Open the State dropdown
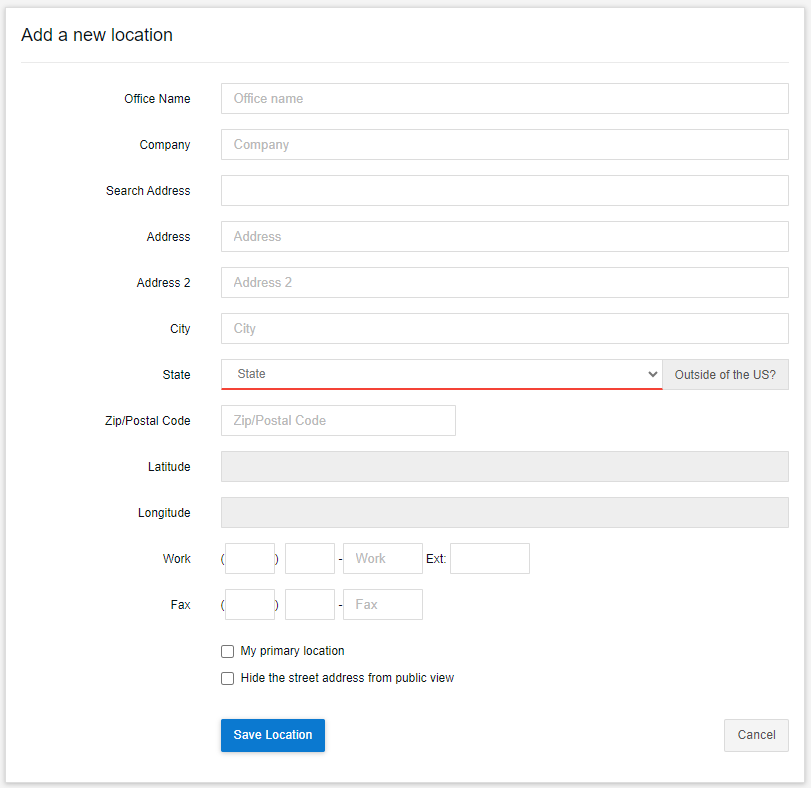Viewport: 811px width, 788px height. click(442, 374)
